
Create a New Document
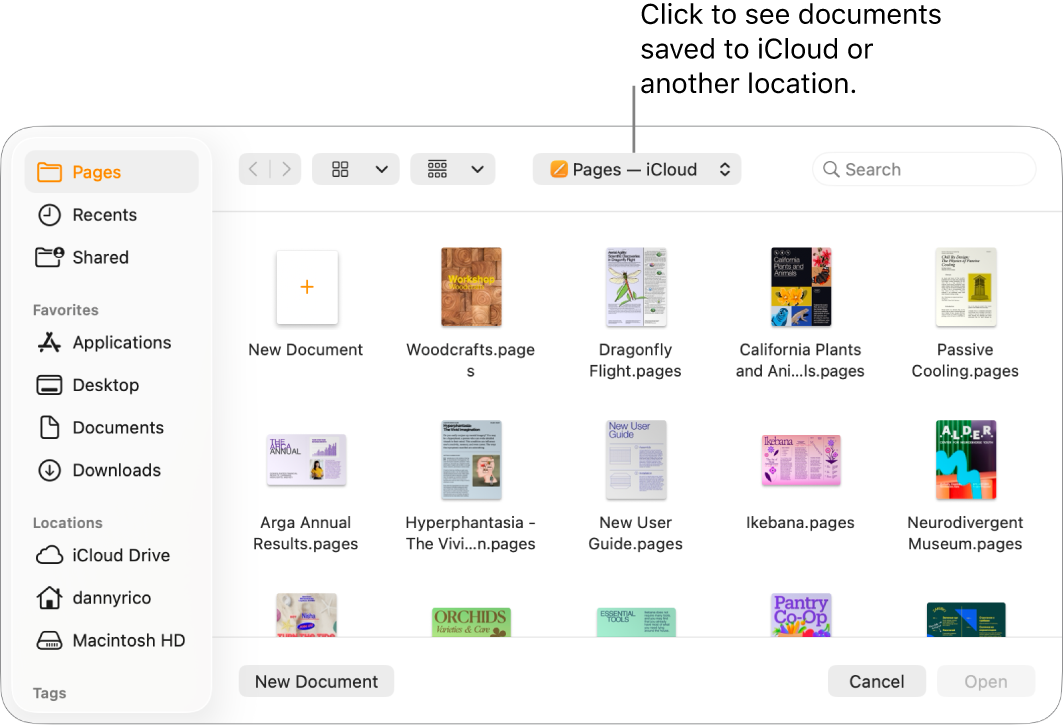pyautogui.click(x=316, y=681)
